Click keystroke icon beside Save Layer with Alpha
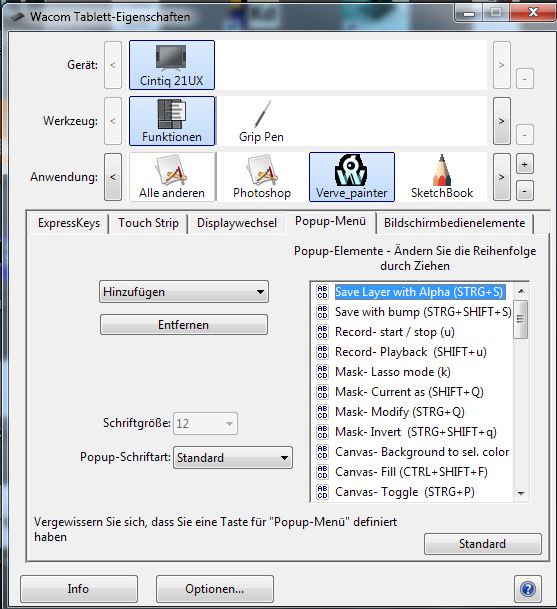 point(322,292)
